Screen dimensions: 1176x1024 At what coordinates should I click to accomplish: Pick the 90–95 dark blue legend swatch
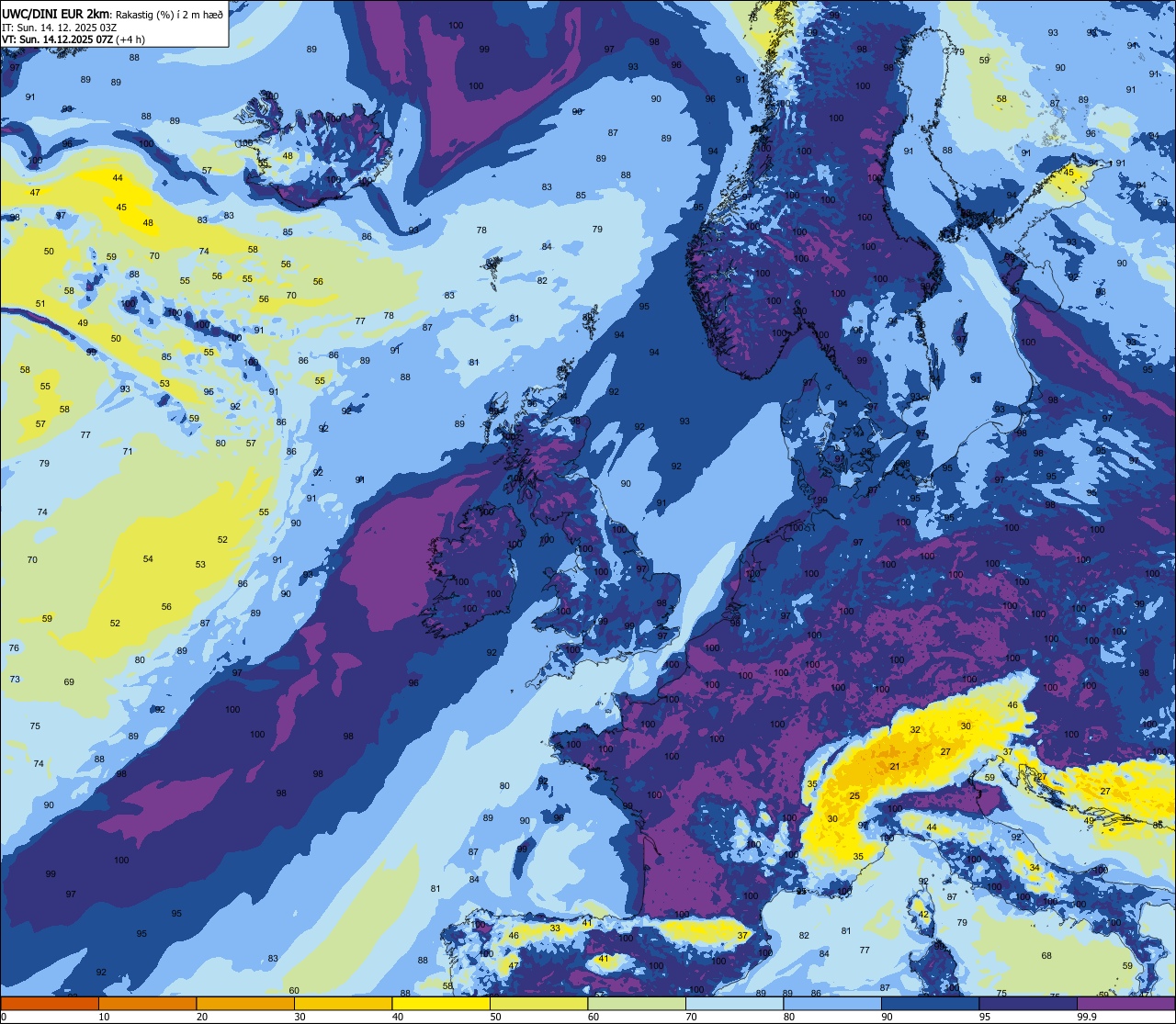[x=930, y=1003]
